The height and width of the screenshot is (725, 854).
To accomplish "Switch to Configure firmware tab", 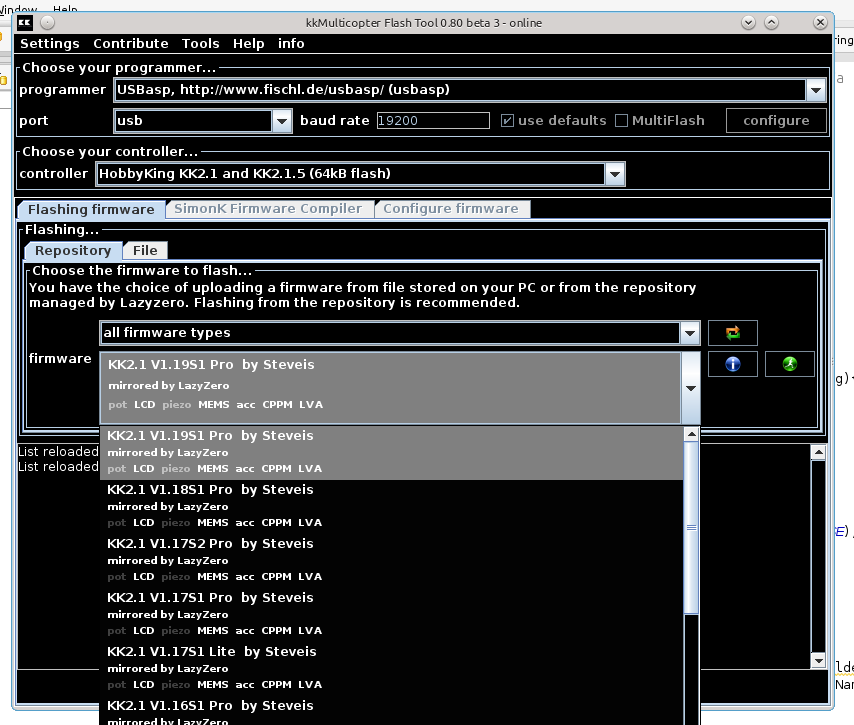I will [451, 209].
